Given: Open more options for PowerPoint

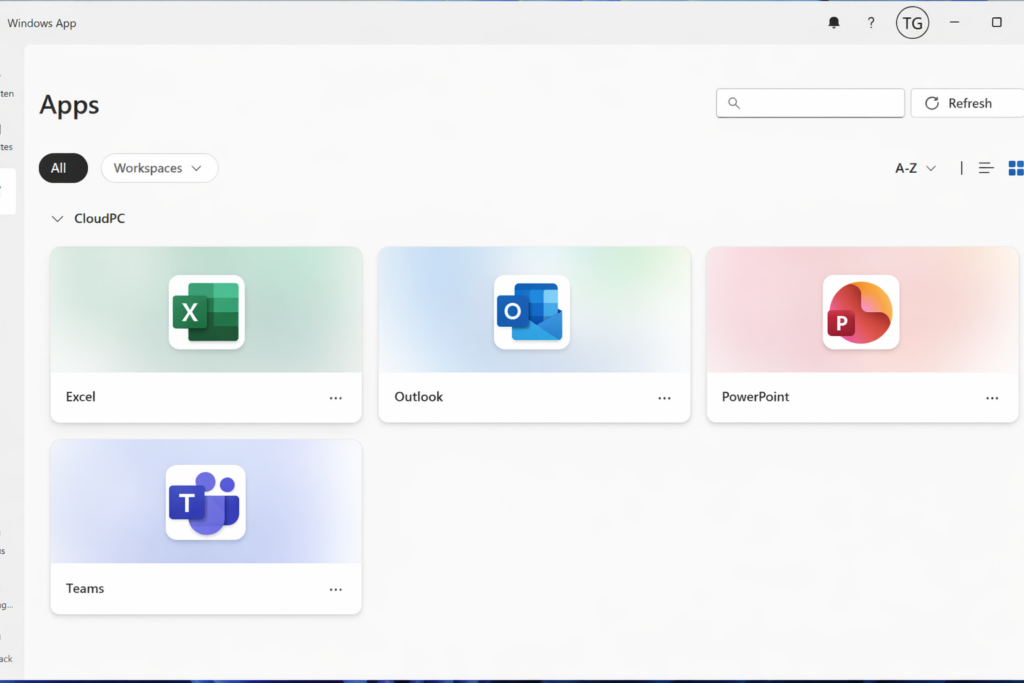Looking at the screenshot, I should (x=992, y=398).
